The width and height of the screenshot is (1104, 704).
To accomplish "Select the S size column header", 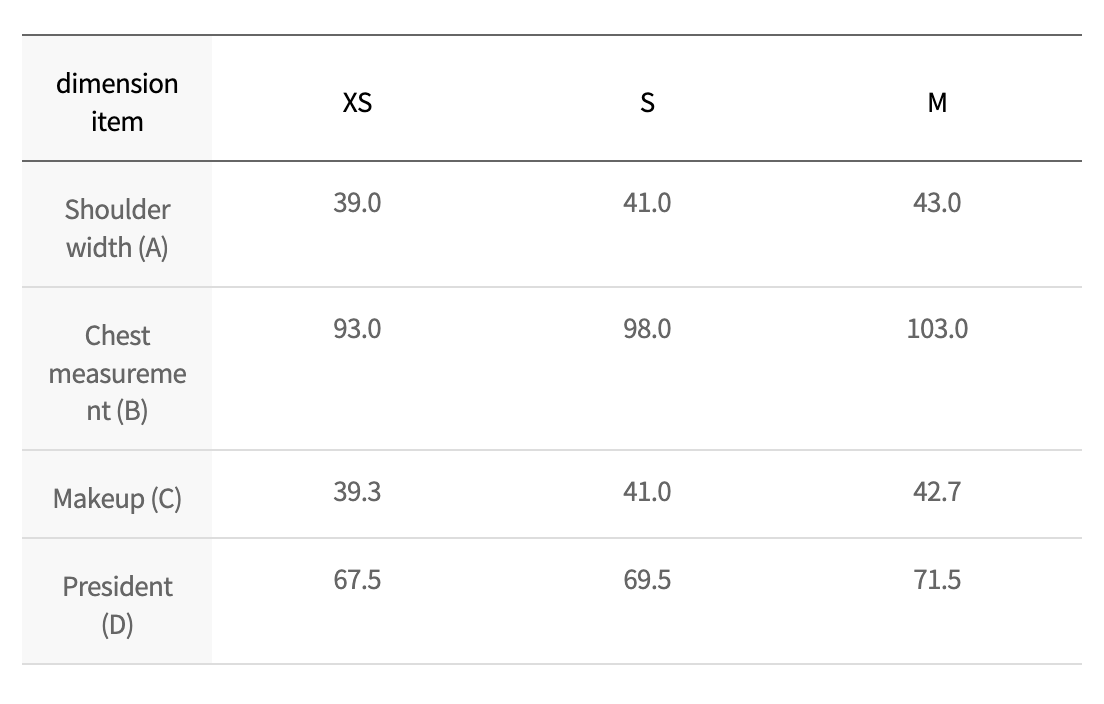I will (647, 102).
